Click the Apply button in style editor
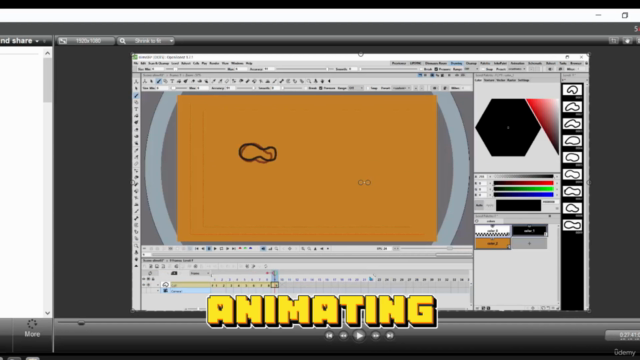Image resolution: width=640 pixels, height=360 pixels. point(490,205)
